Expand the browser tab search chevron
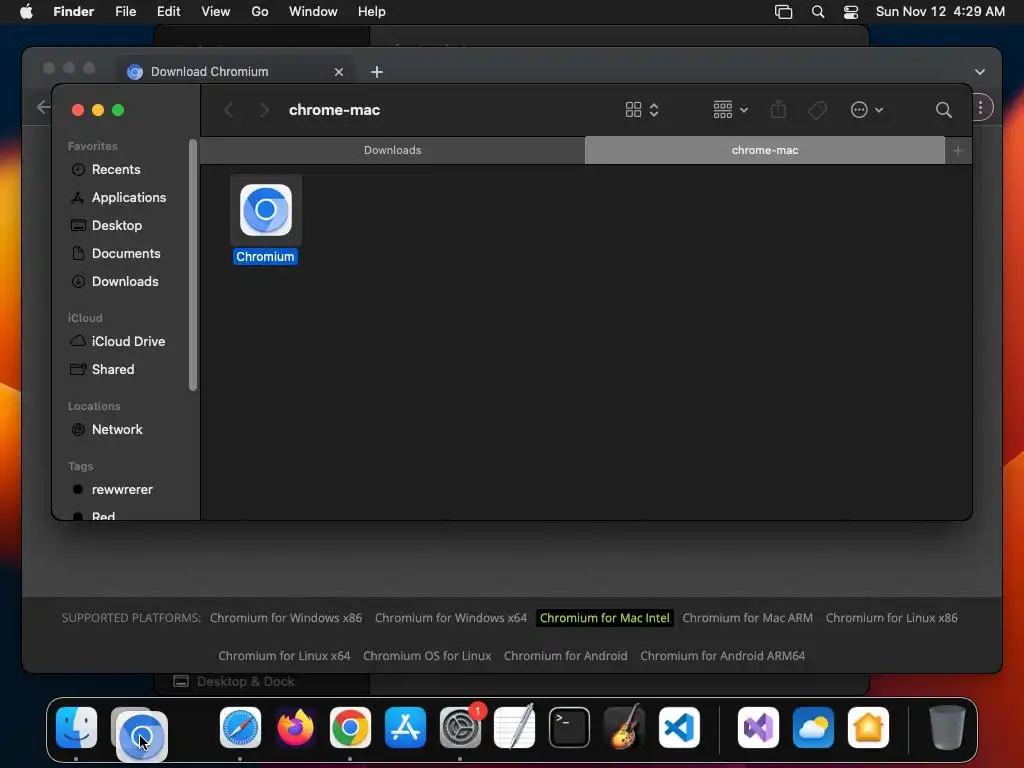Screen dimensions: 1024x768 coord(980,72)
